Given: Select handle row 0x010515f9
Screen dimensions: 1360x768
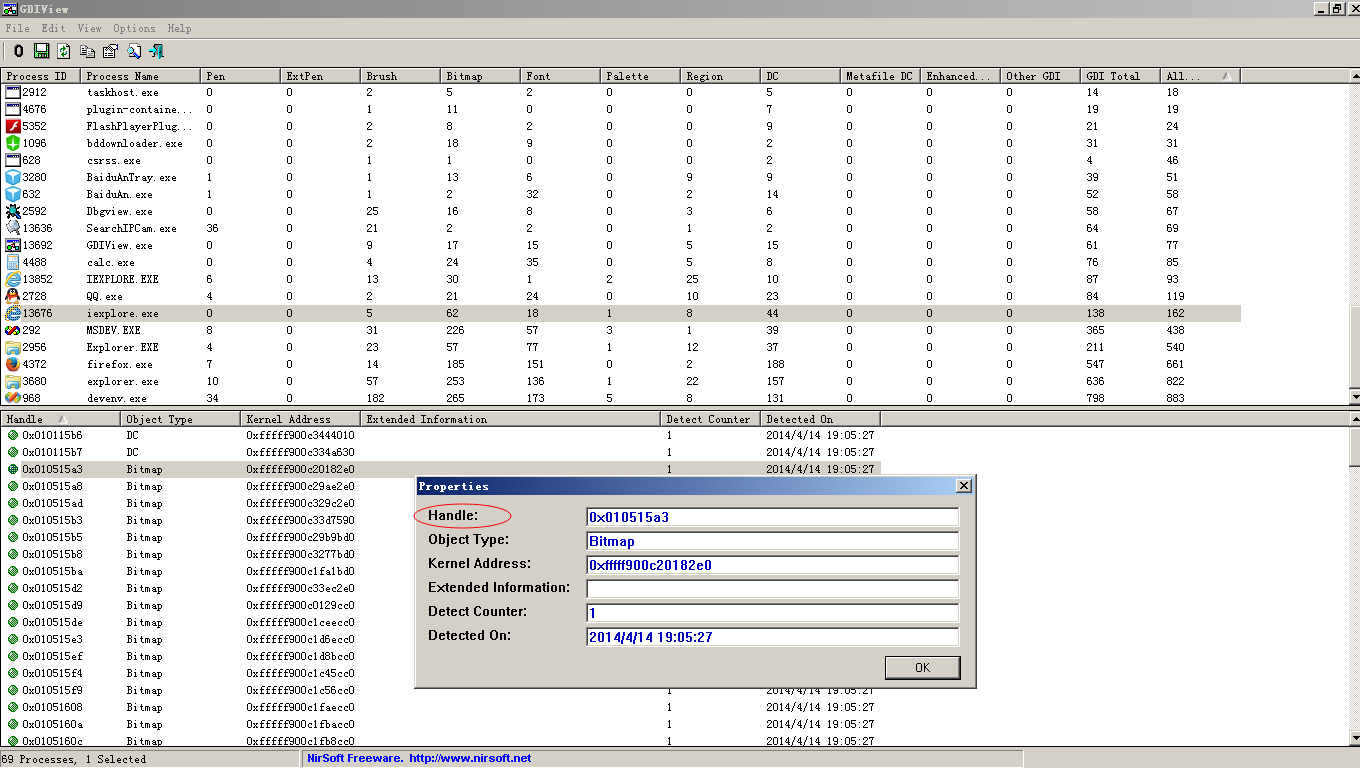Looking at the screenshot, I should [441, 690].
